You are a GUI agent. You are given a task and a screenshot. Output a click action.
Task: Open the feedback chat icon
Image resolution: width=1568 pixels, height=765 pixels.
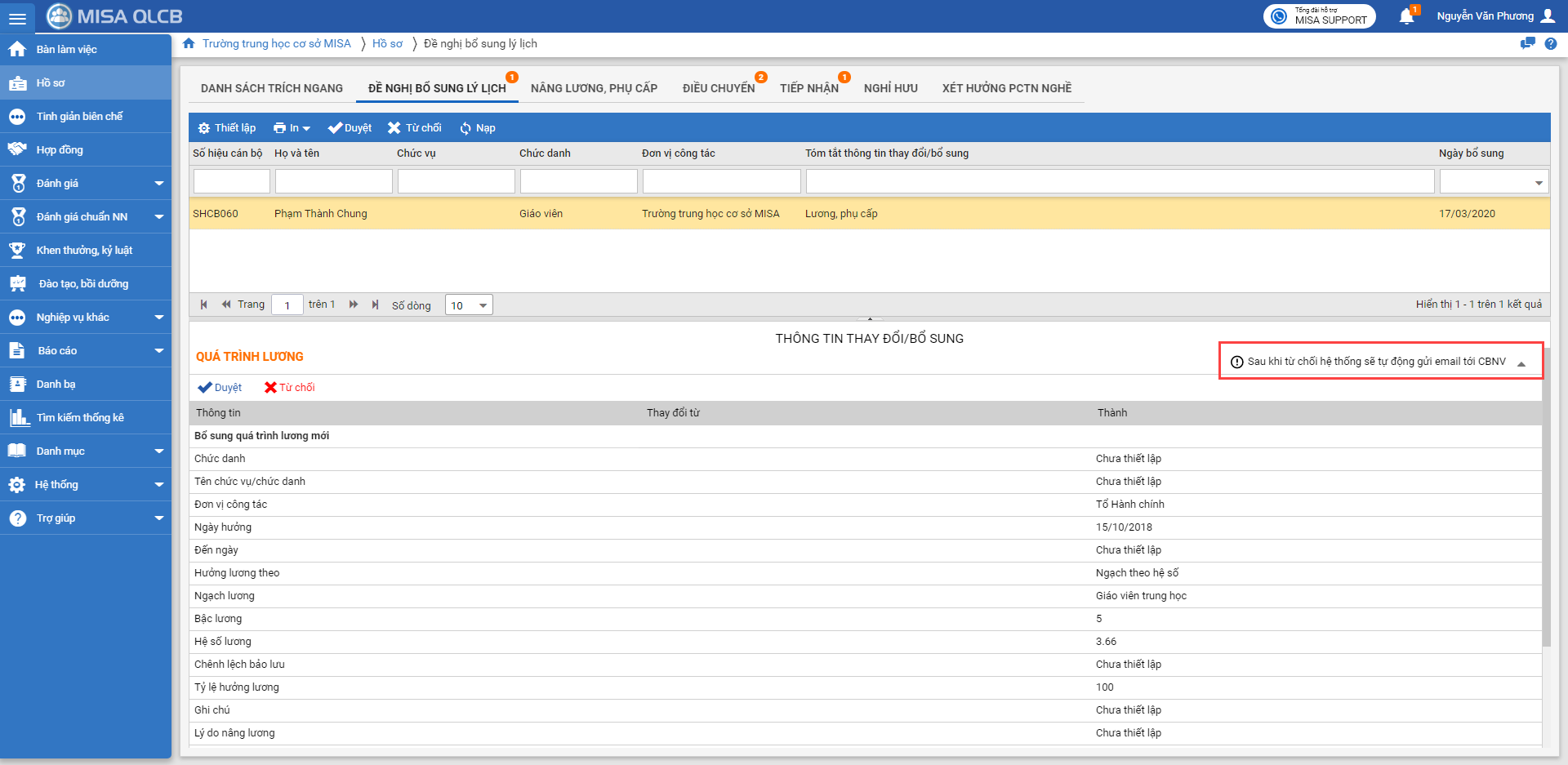point(1527,44)
